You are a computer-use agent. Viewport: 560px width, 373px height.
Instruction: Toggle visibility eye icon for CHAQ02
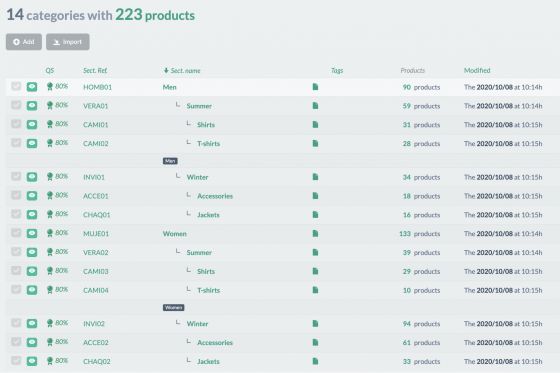click(x=32, y=361)
